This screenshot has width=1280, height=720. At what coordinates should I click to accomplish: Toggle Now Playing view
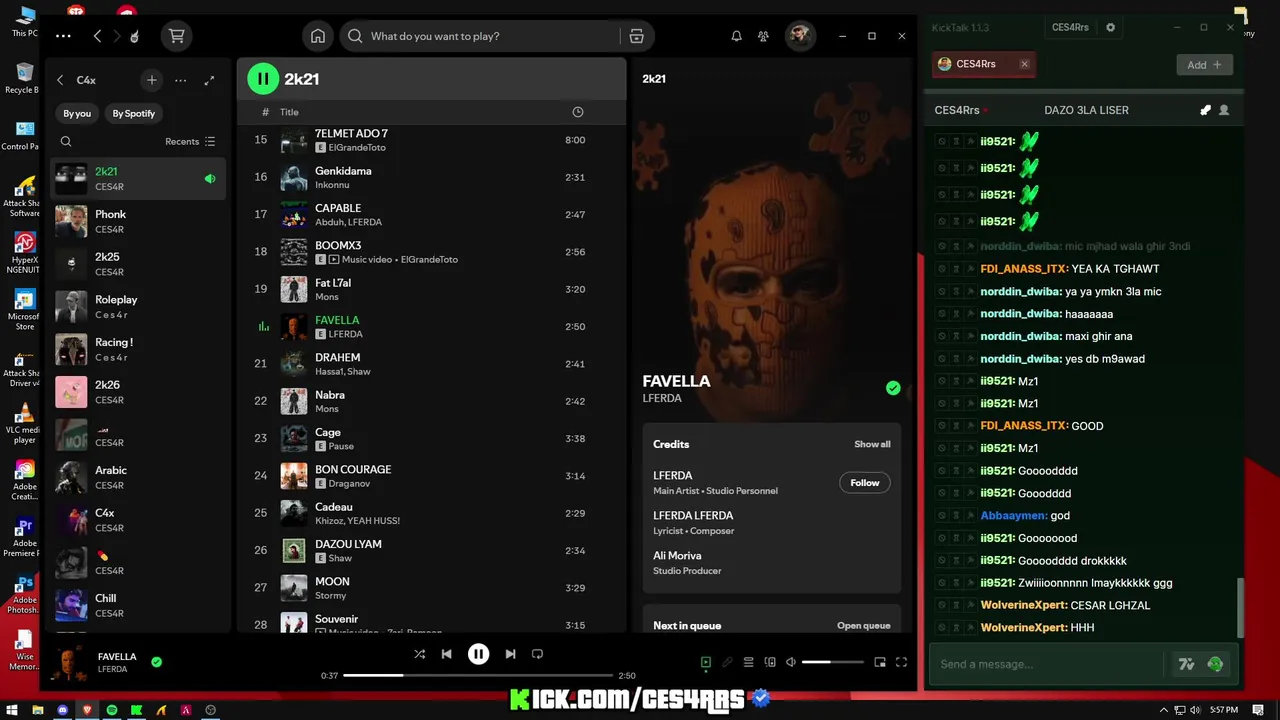[705, 662]
